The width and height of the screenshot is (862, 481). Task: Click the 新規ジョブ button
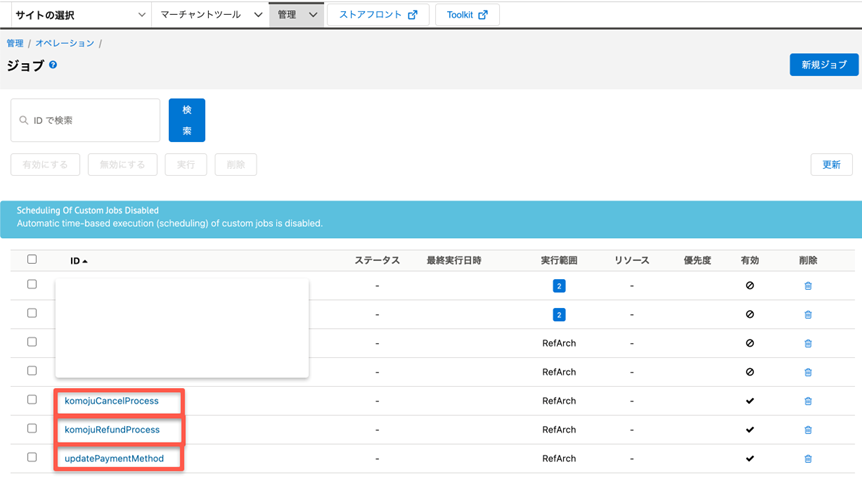[x=823, y=65]
